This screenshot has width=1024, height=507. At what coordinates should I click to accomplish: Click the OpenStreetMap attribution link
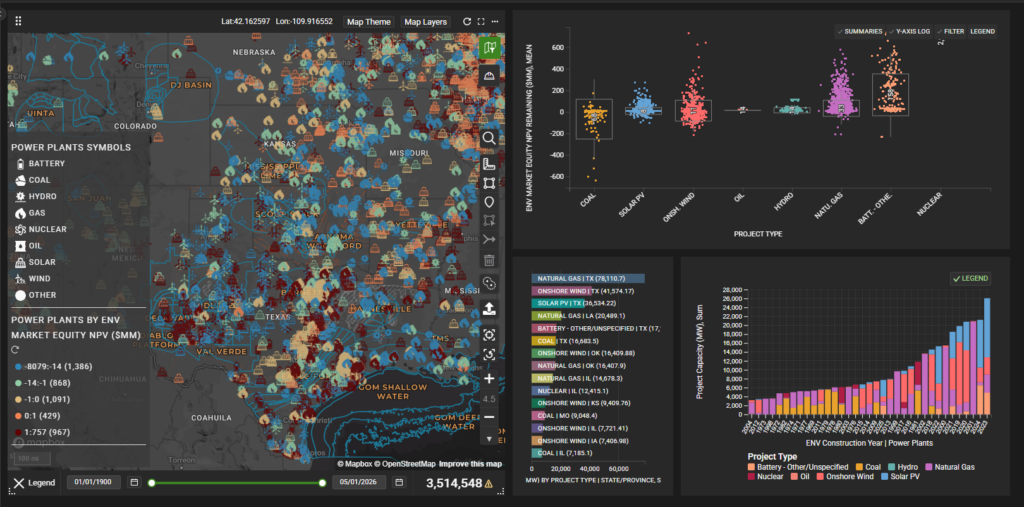click(404, 464)
